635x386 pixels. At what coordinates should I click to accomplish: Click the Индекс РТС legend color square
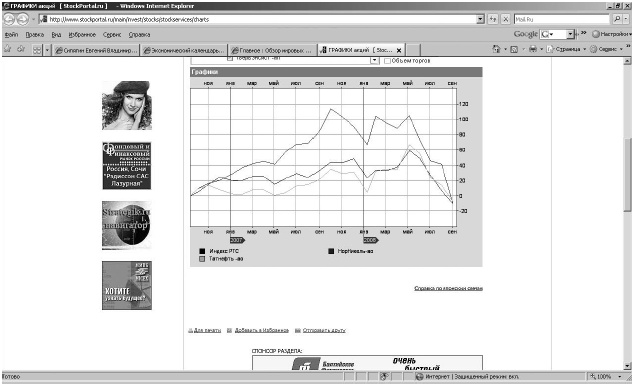pos(202,251)
